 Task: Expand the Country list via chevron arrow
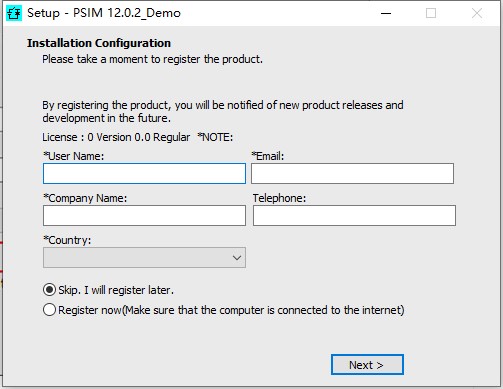[x=237, y=258]
